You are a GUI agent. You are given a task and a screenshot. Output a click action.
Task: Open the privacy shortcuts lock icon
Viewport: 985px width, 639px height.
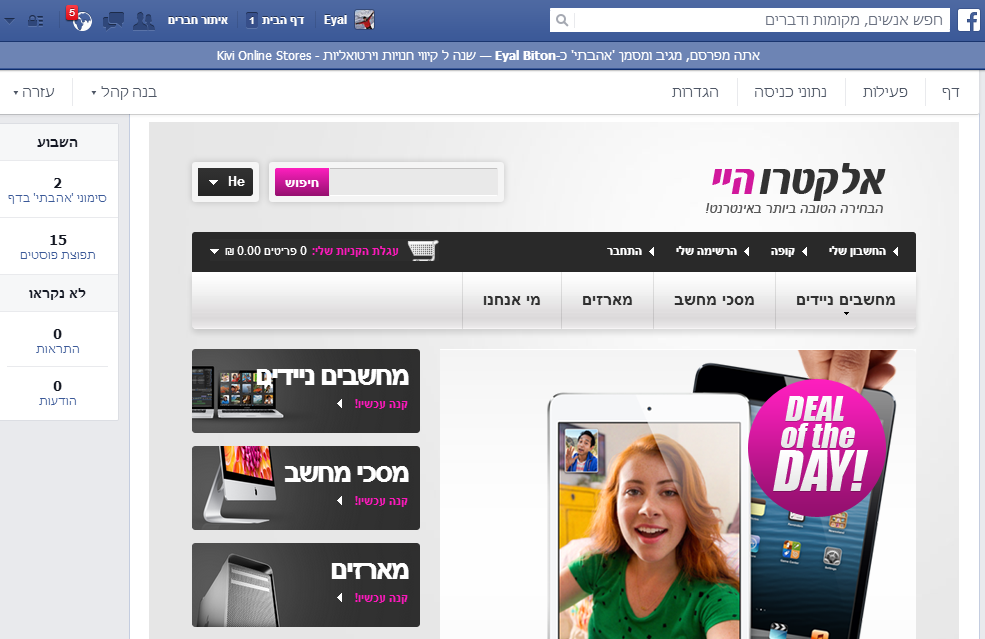(x=36, y=21)
